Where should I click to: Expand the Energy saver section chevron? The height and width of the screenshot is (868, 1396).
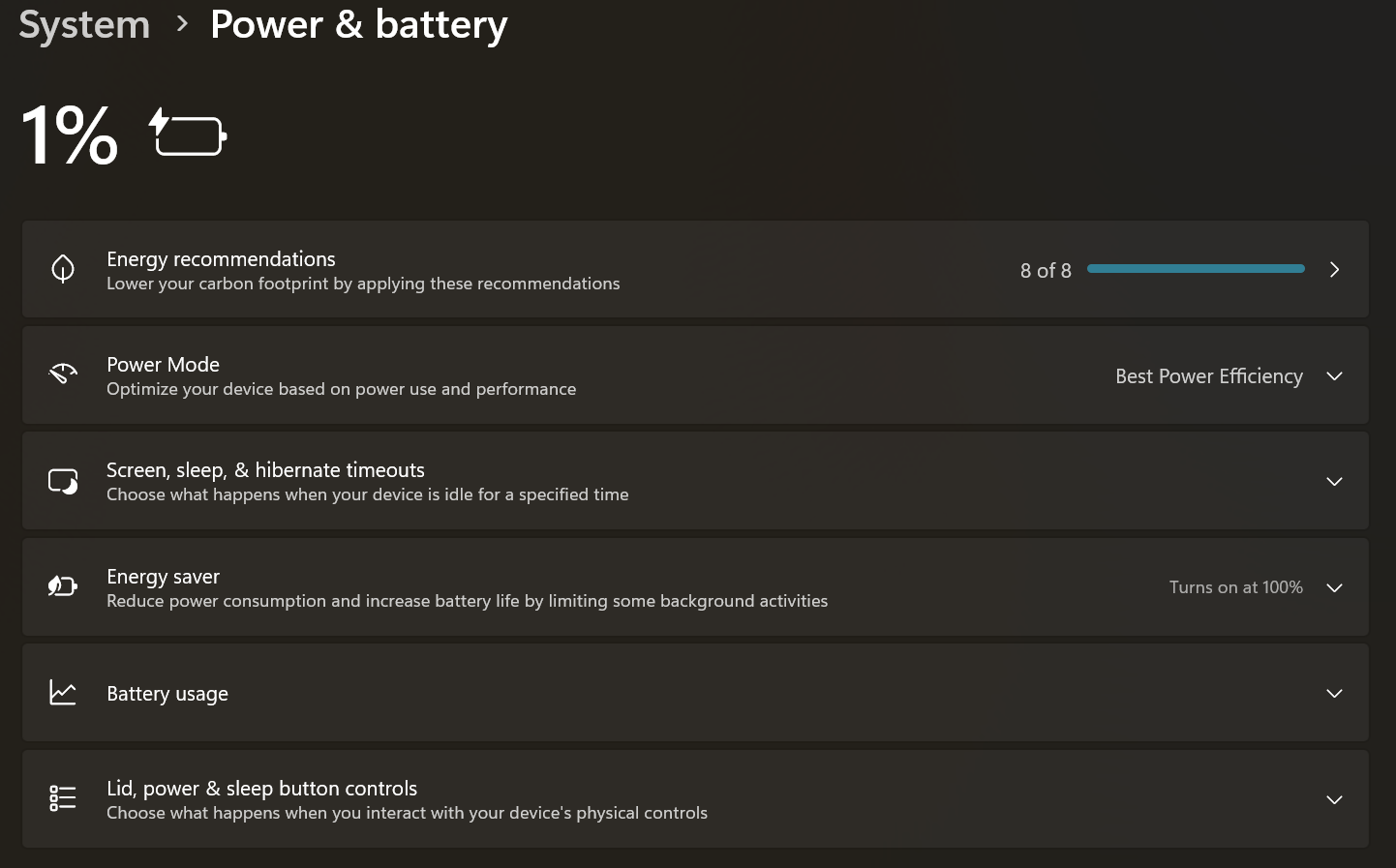[x=1334, y=588]
